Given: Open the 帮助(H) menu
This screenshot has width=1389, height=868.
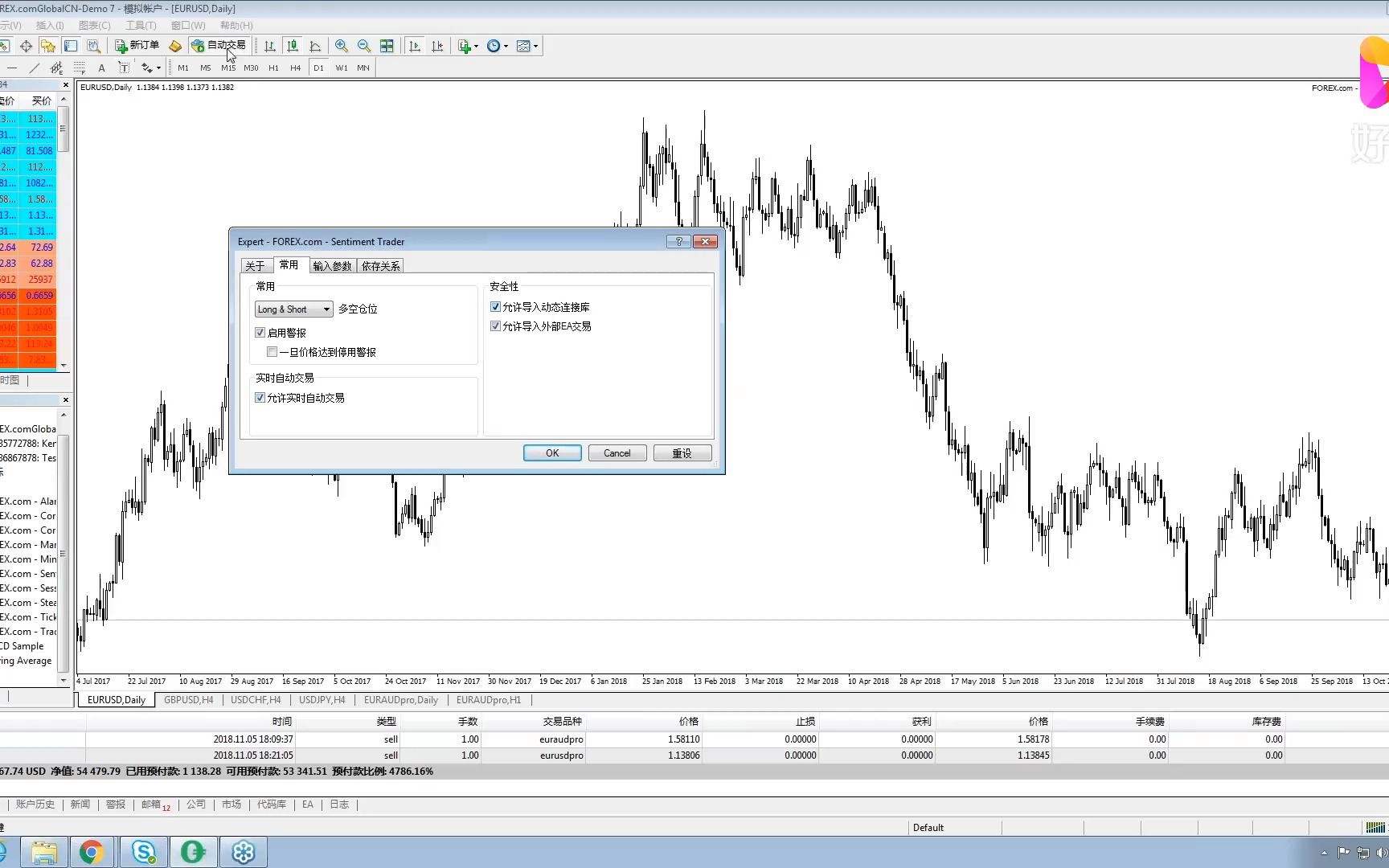Looking at the screenshot, I should (x=236, y=26).
